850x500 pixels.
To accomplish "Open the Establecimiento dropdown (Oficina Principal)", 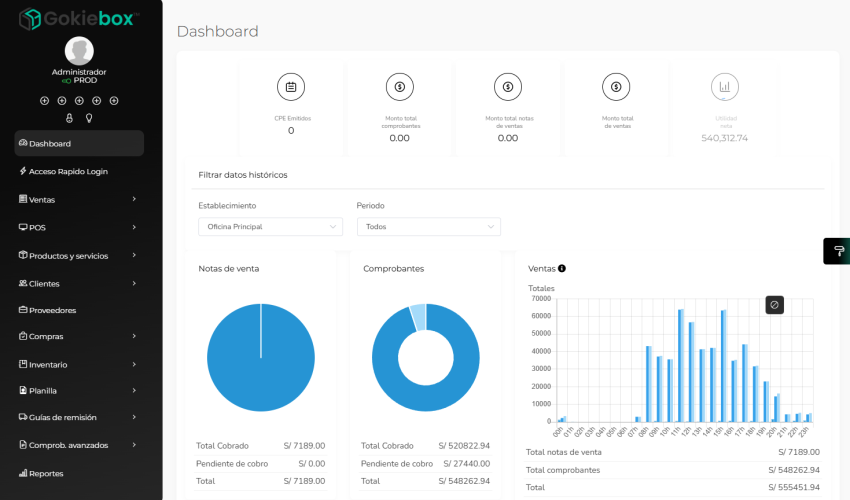I will (270, 227).
